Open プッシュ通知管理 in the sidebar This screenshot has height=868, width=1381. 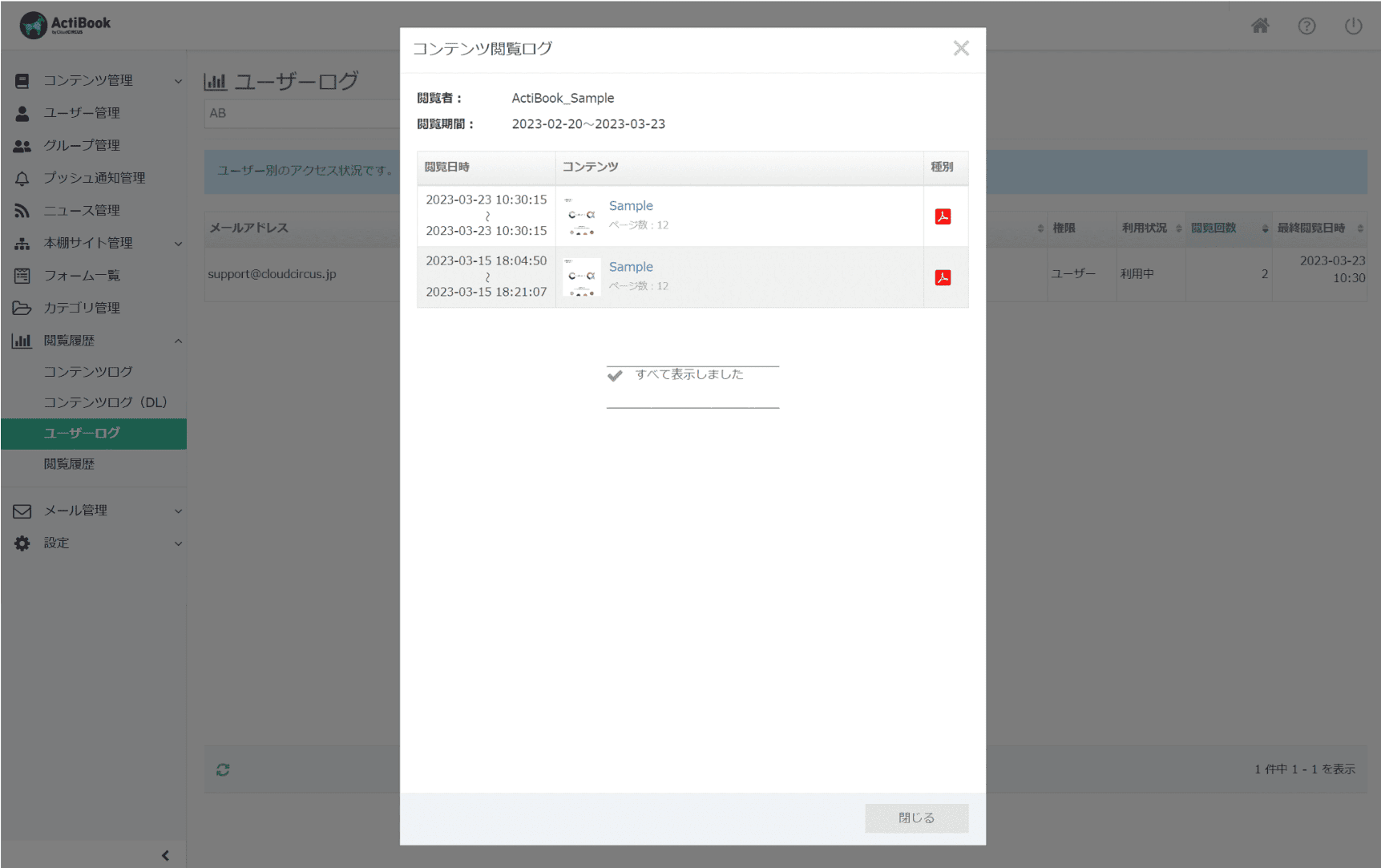95,178
